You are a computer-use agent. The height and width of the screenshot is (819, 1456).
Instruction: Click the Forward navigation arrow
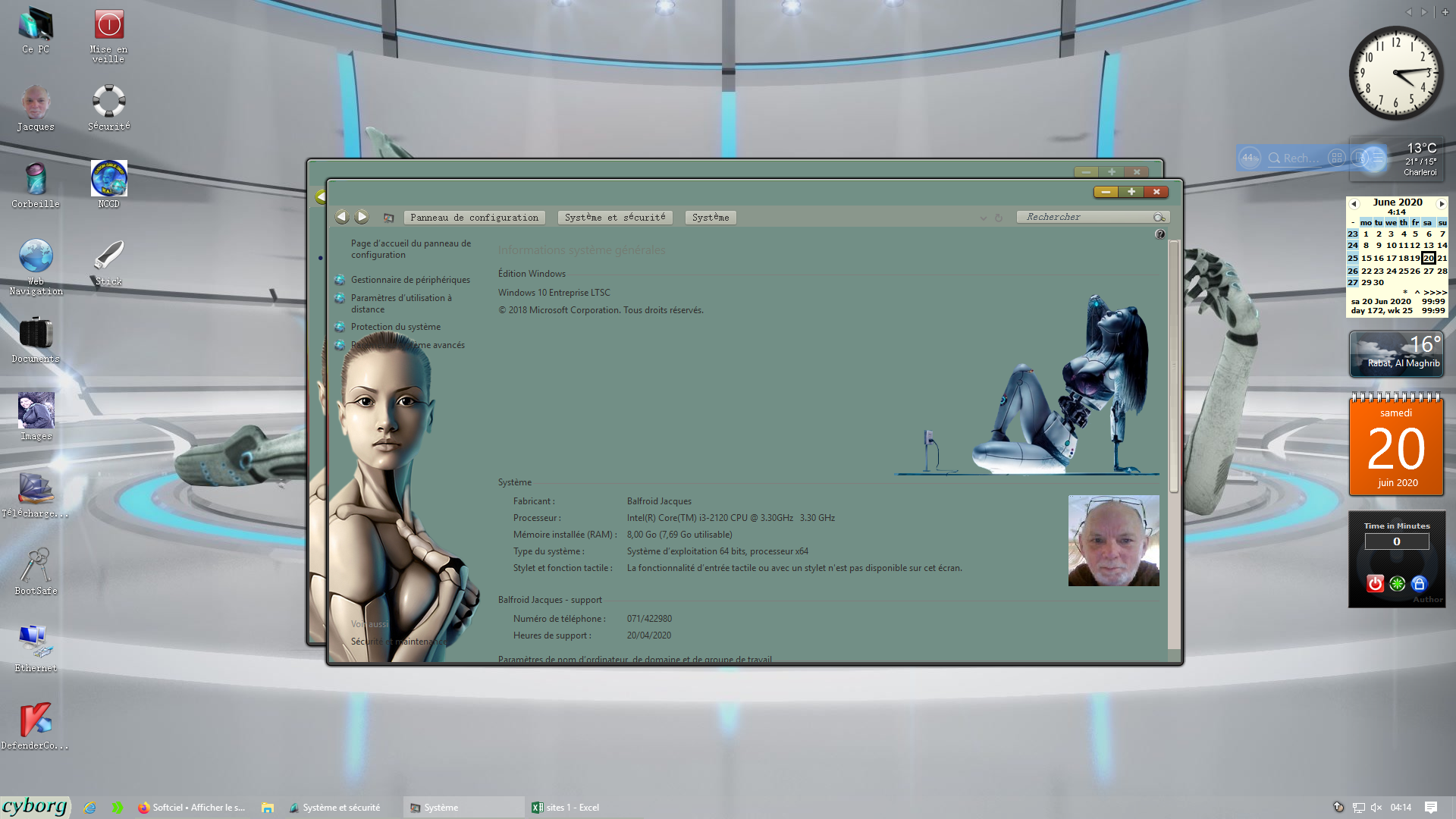pyautogui.click(x=362, y=217)
